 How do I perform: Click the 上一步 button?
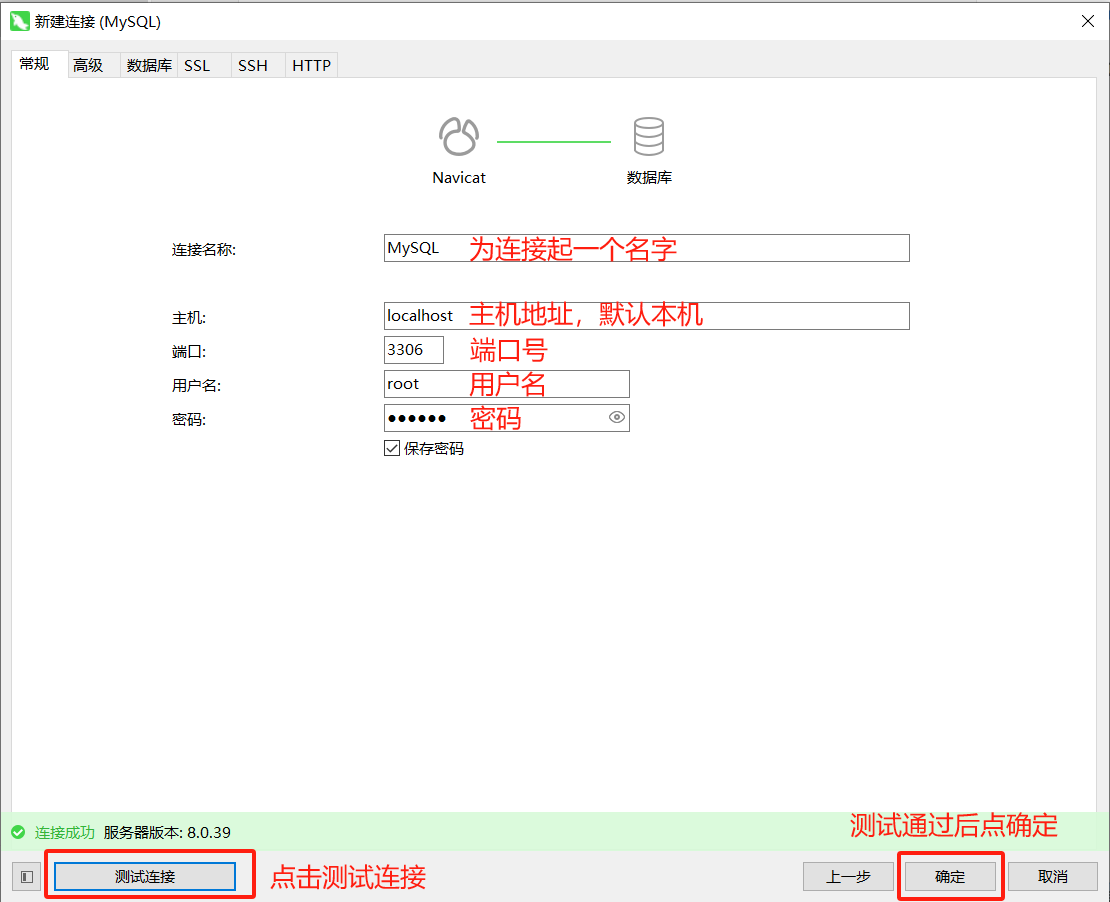(848, 877)
